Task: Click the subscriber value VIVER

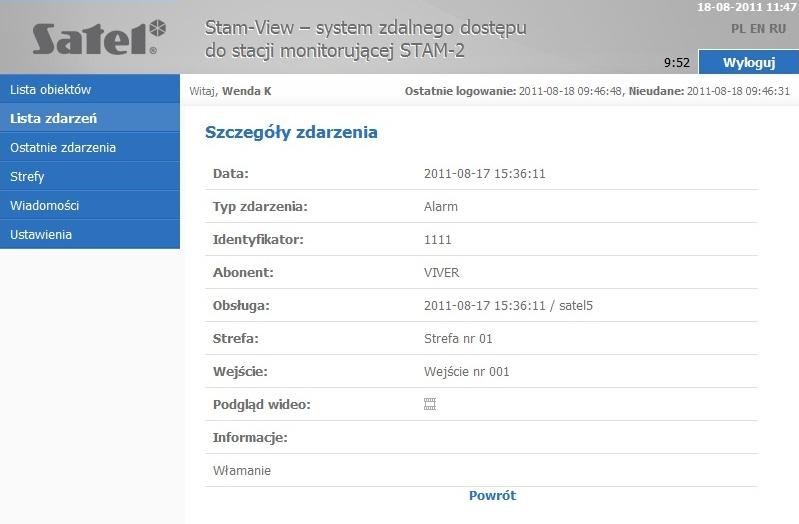Action: (x=441, y=273)
